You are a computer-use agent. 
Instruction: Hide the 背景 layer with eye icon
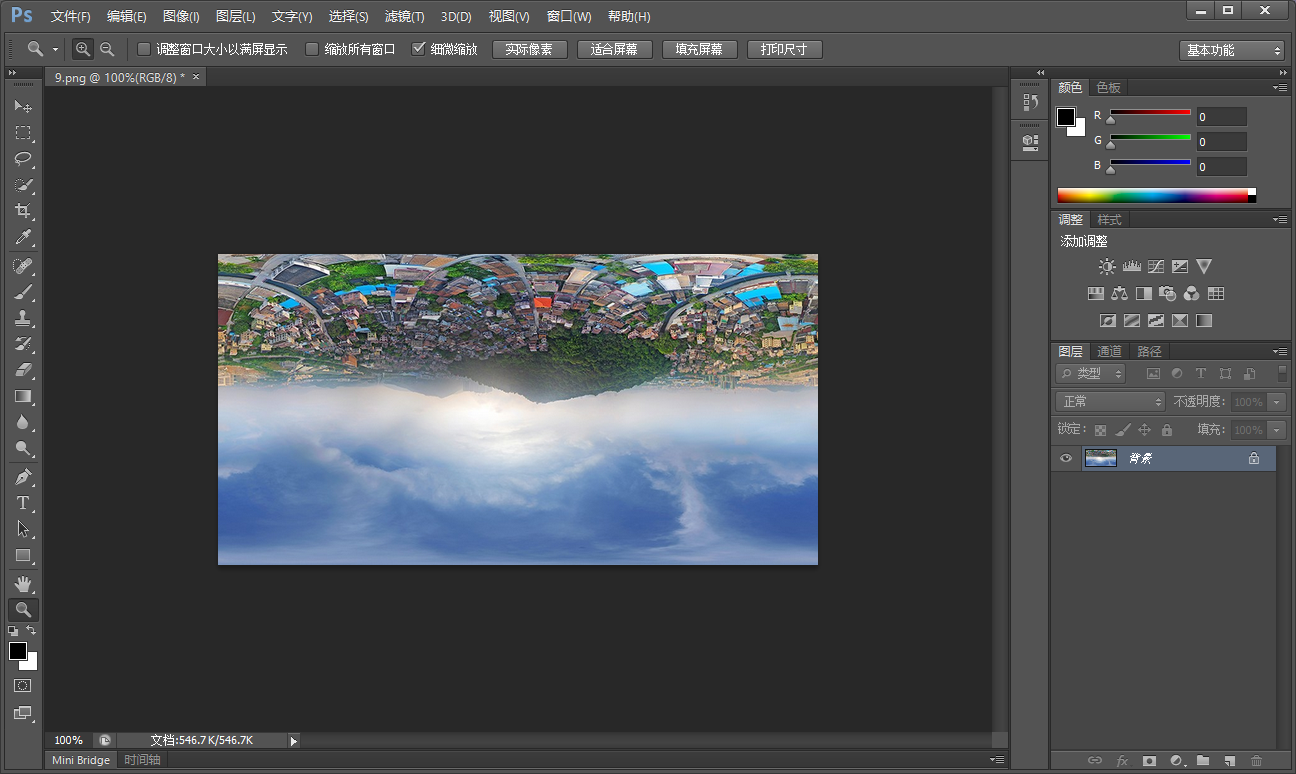coord(1066,458)
